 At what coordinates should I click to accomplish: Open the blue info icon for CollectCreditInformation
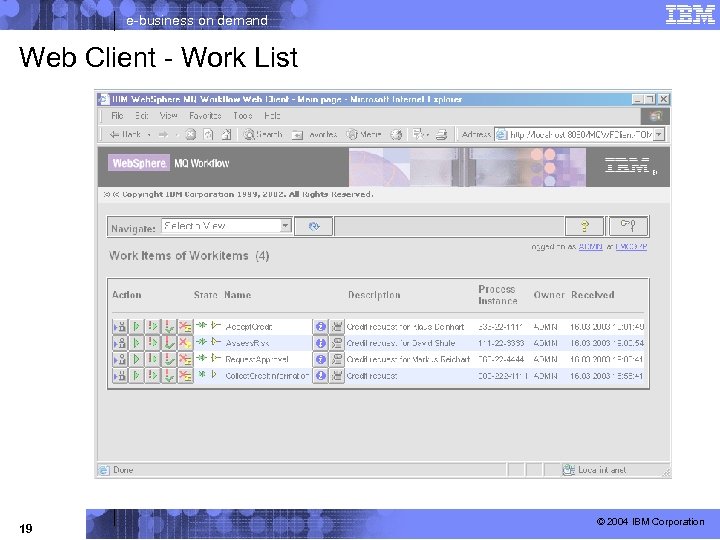(321, 376)
